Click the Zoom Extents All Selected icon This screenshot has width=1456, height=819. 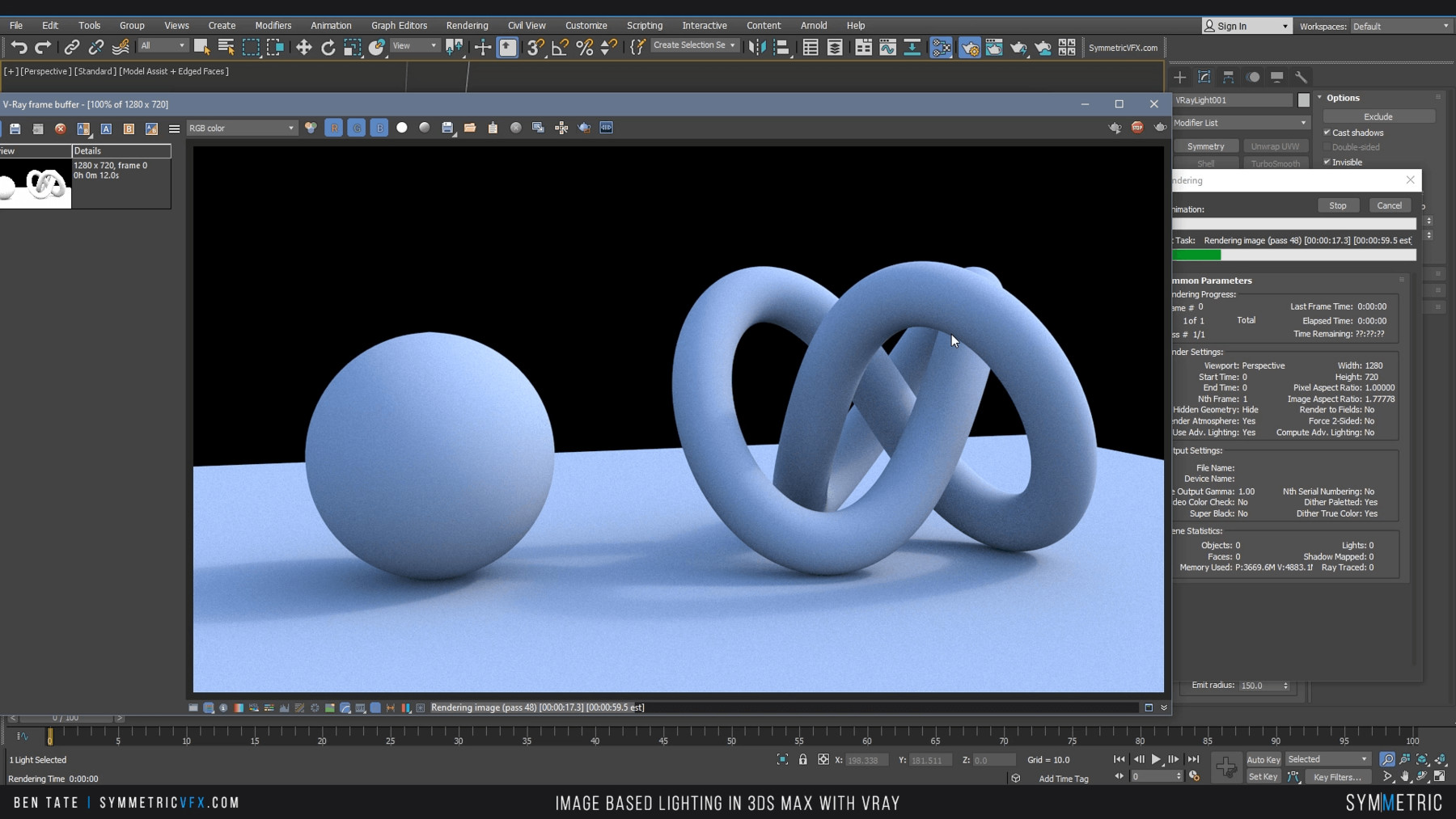pyautogui.click(x=1440, y=759)
